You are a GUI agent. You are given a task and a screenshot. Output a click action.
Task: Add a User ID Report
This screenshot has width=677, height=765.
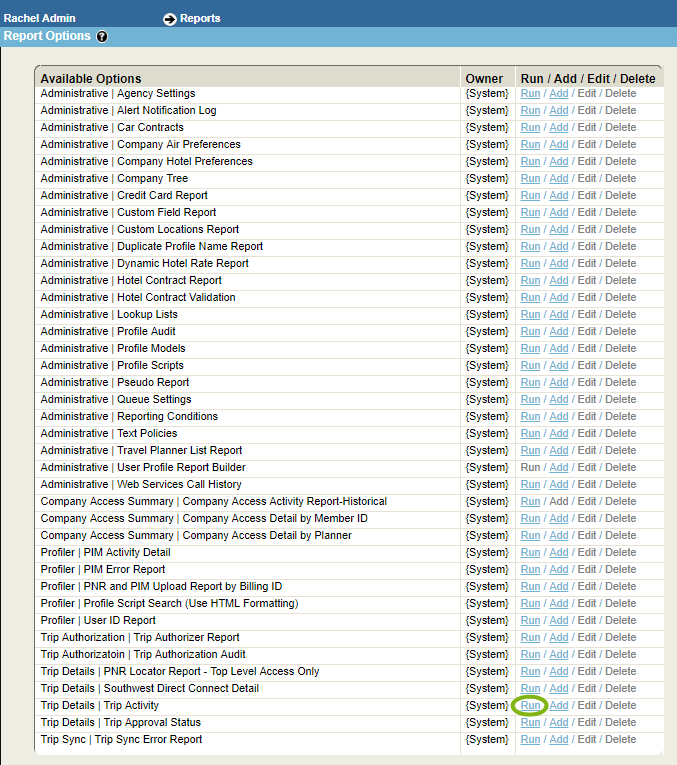pyautogui.click(x=559, y=621)
